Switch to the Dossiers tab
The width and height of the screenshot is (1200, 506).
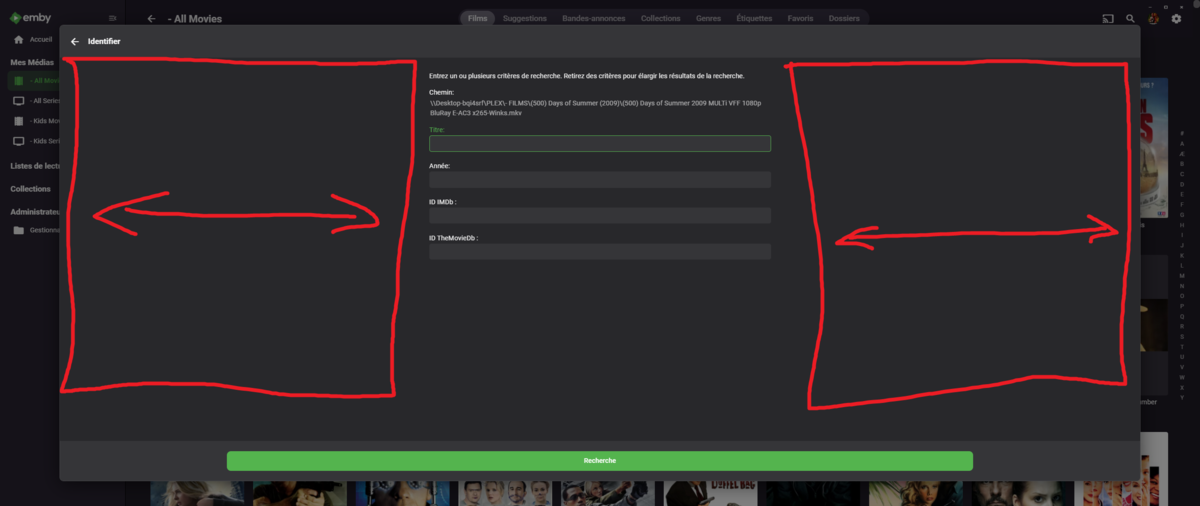pos(843,18)
